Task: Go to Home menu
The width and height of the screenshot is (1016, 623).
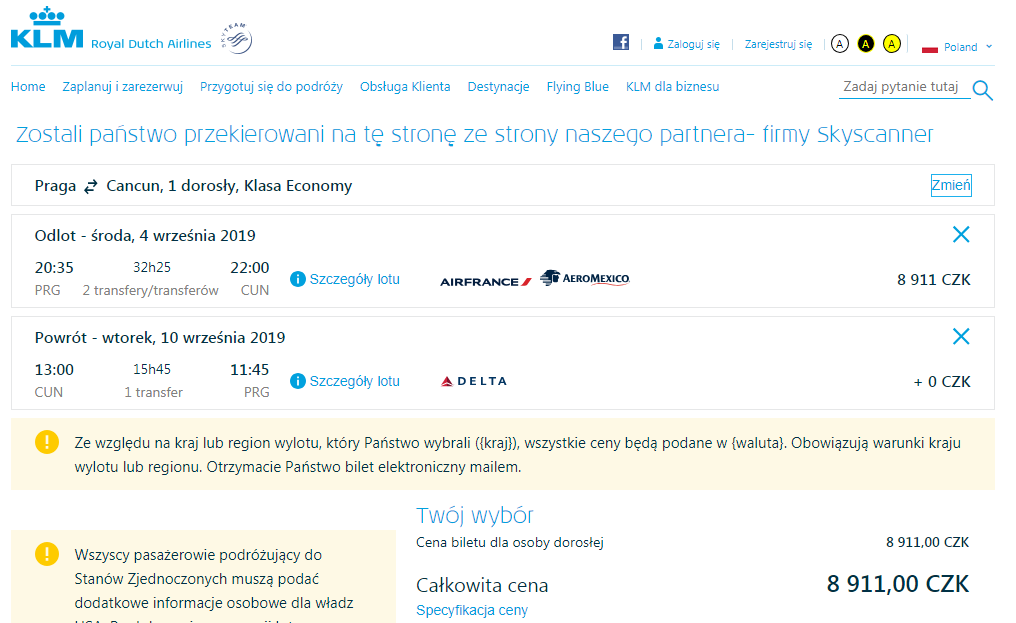Action: (28, 87)
